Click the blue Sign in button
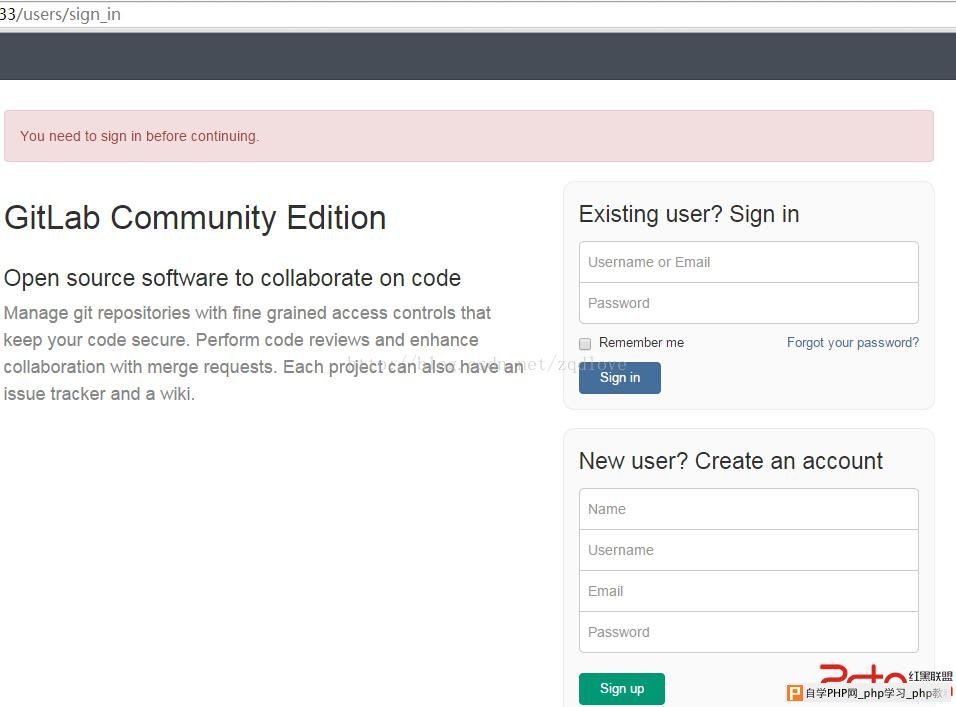Image resolution: width=956 pixels, height=707 pixels. (x=619, y=378)
